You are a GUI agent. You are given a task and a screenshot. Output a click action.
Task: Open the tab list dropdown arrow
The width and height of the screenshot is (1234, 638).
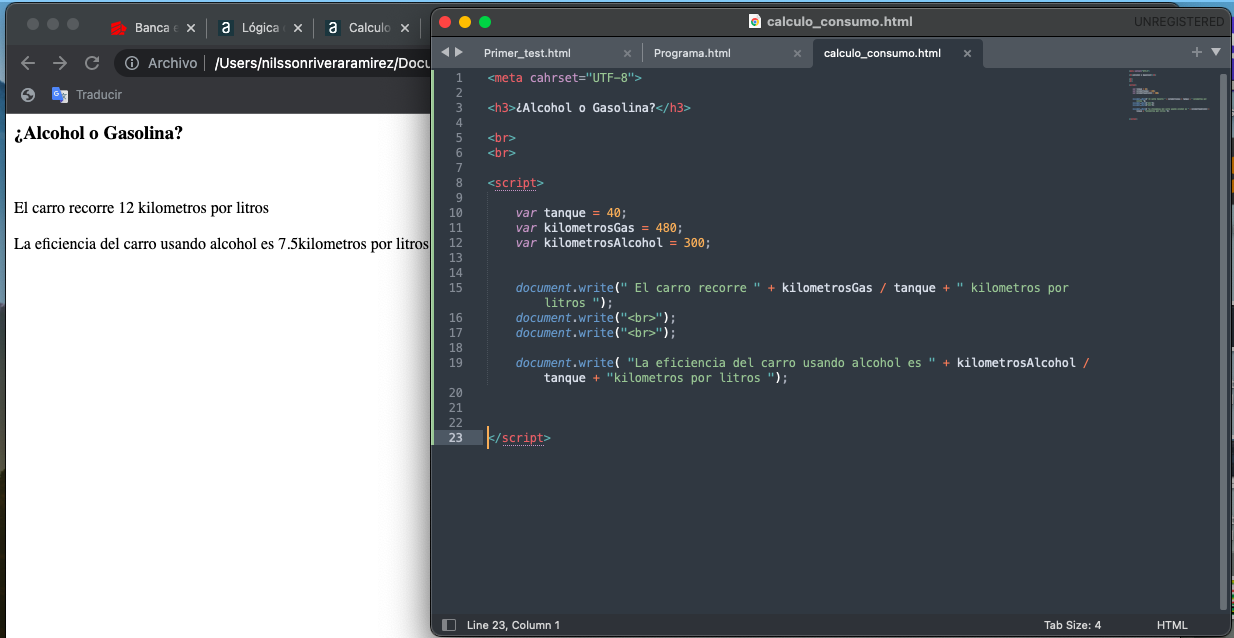tap(1216, 52)
